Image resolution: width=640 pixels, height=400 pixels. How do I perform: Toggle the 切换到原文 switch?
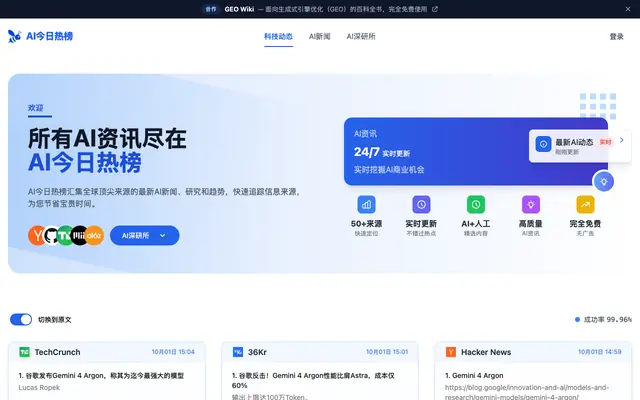click(21, 320)
